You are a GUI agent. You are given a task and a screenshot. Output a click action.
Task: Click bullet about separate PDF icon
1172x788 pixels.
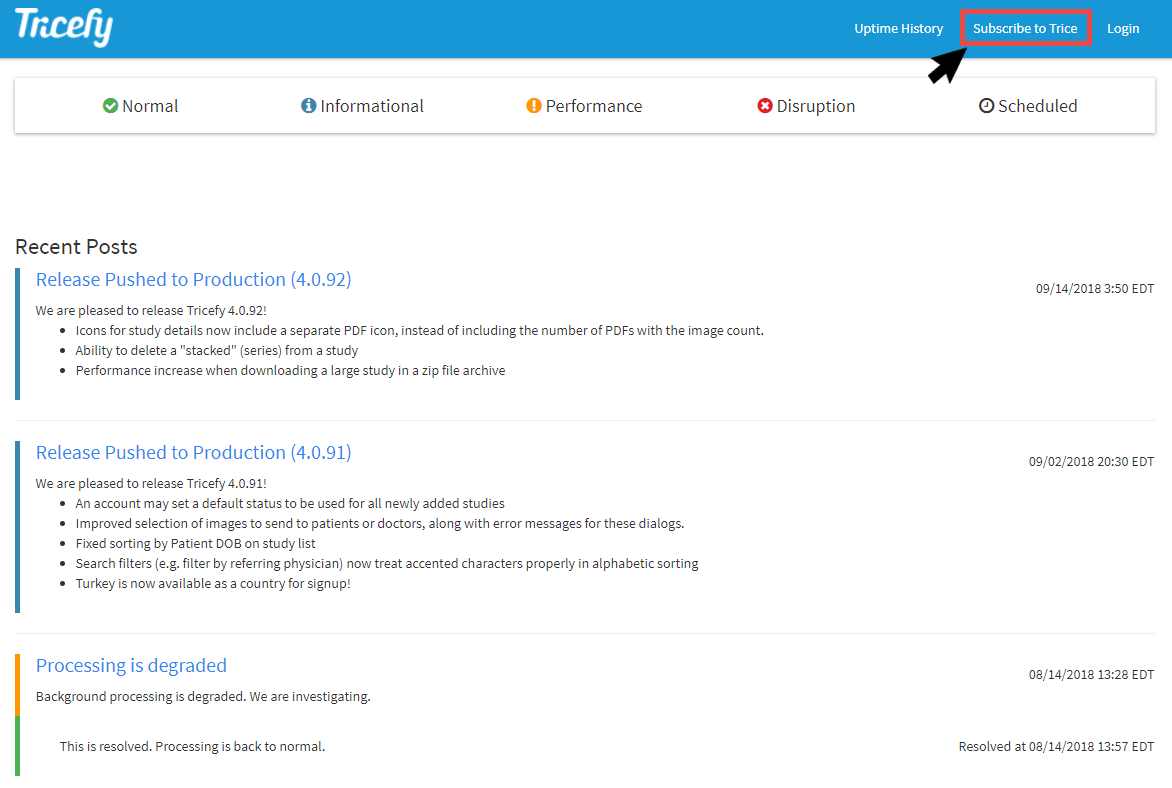(419, 330)
